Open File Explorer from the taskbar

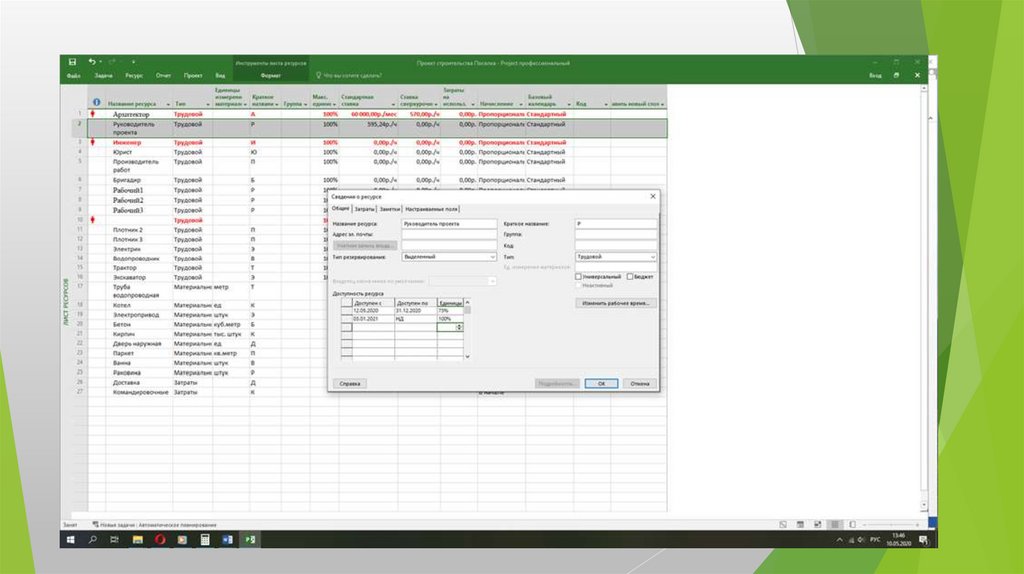click(x=137, y=540)
